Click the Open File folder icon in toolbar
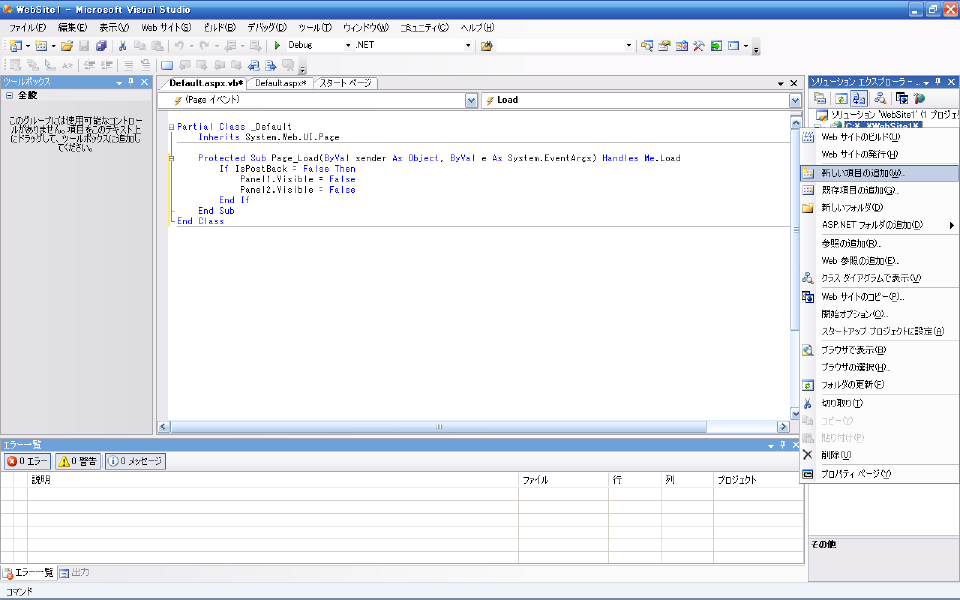The image size is (960, 600). (67, 46)
